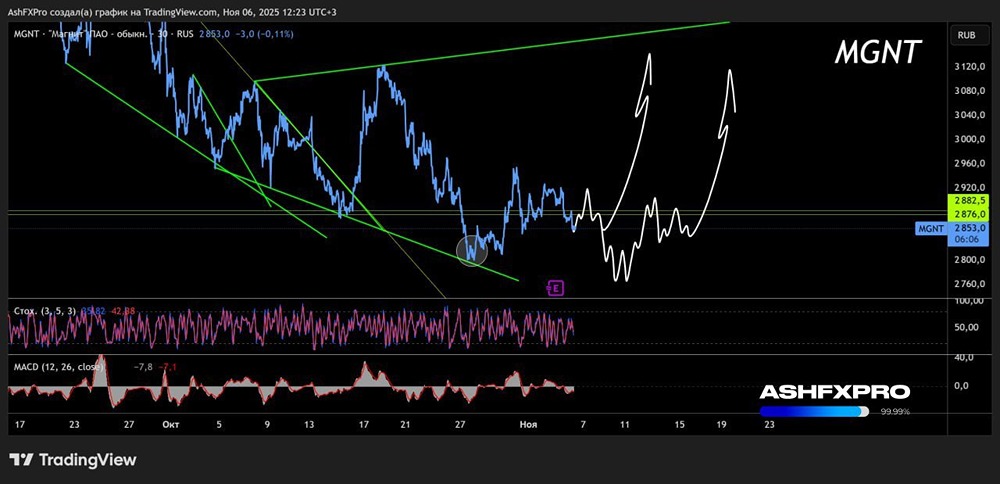Click the 2760,0 price axis label
Viewport: 1000px width, 484px height.
[x=969, y=284]
